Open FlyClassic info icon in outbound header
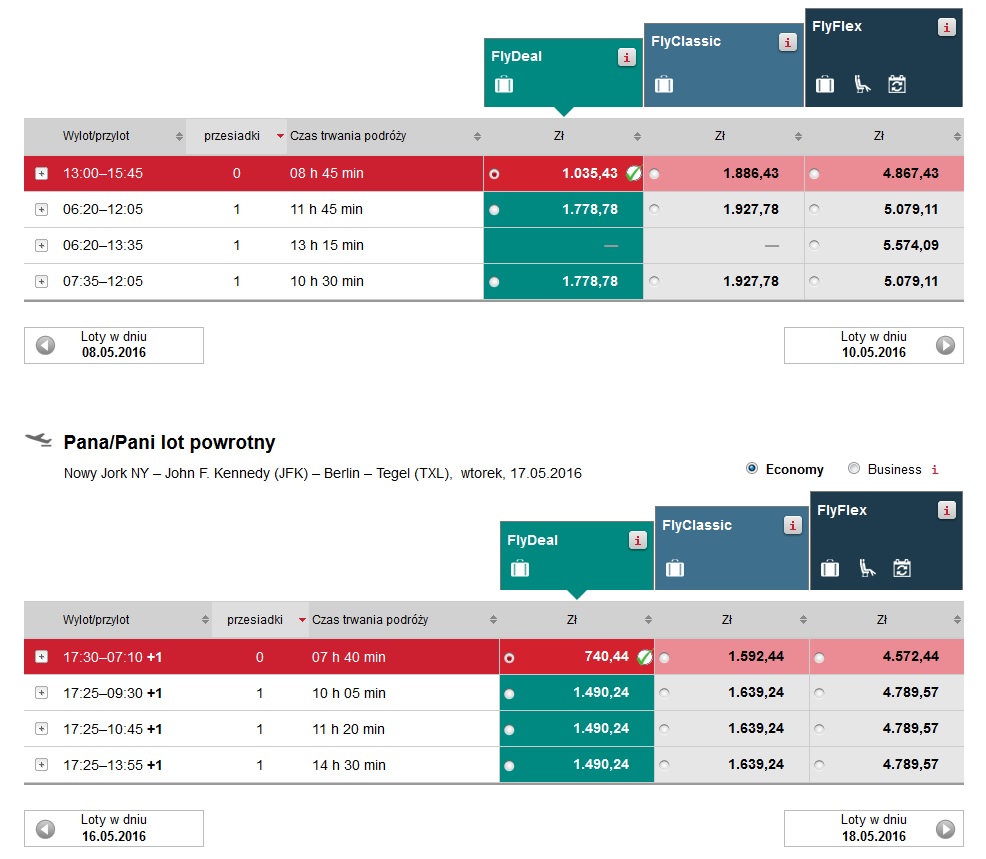986x859 pixels. pos(787,42)
